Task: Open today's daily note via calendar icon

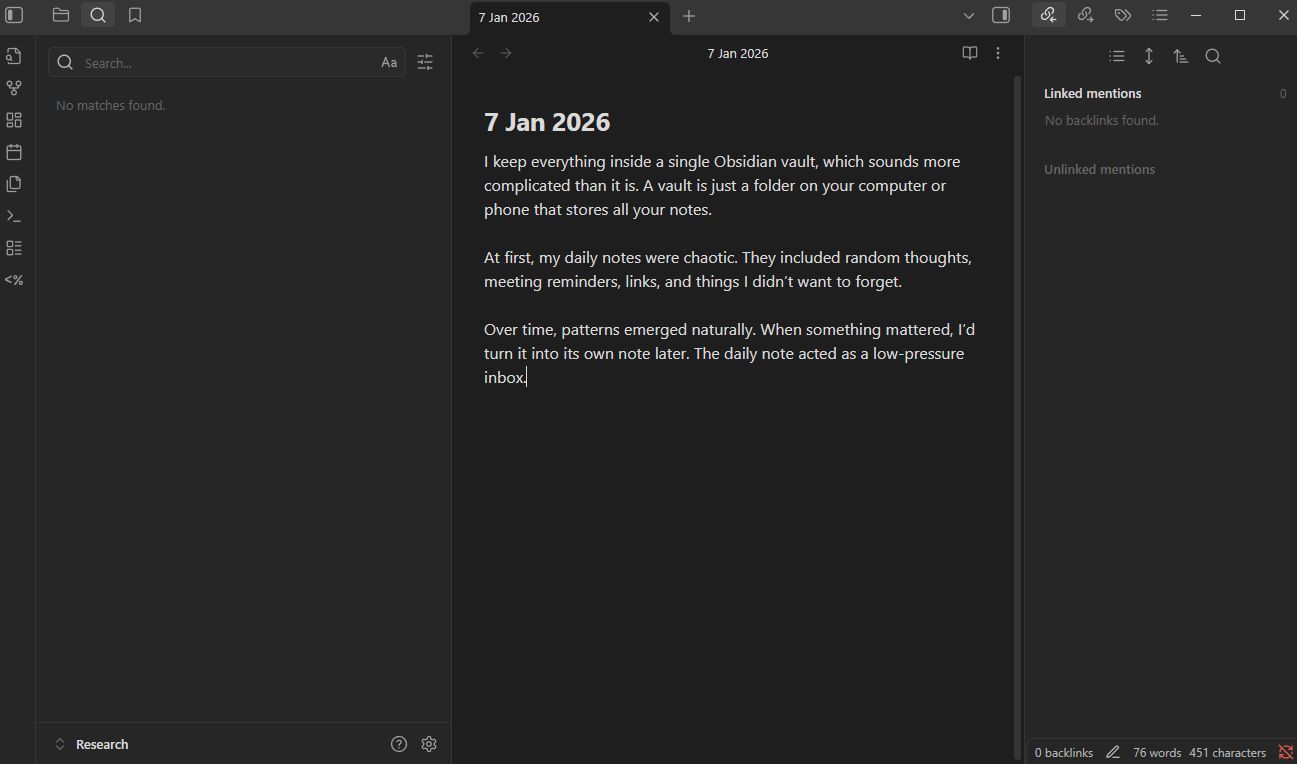Action: (x=14, y=152)
